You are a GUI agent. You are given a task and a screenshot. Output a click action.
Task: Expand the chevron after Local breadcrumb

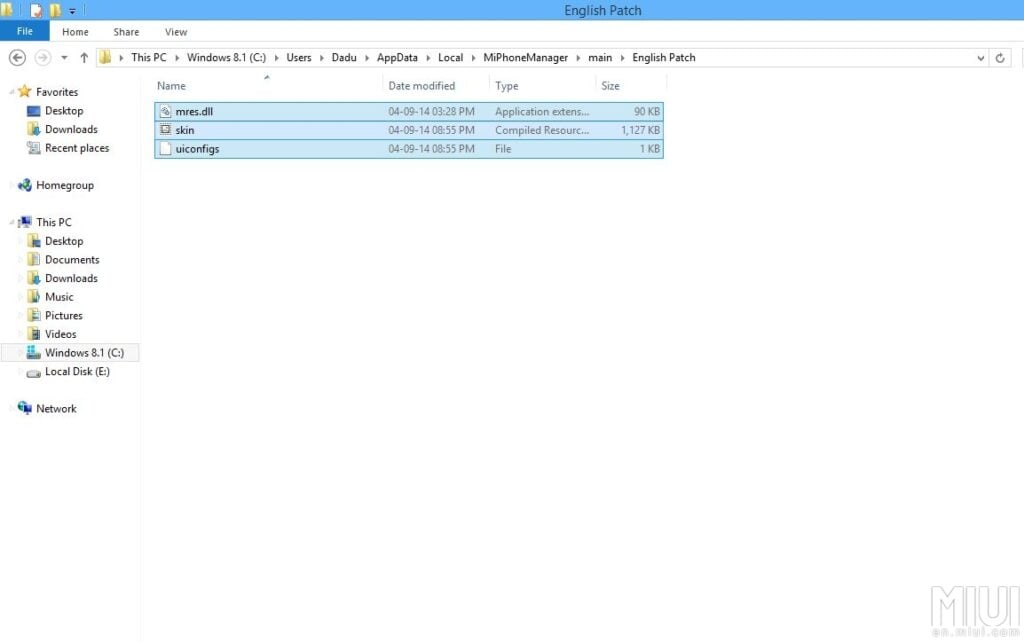tap(473, 57)
